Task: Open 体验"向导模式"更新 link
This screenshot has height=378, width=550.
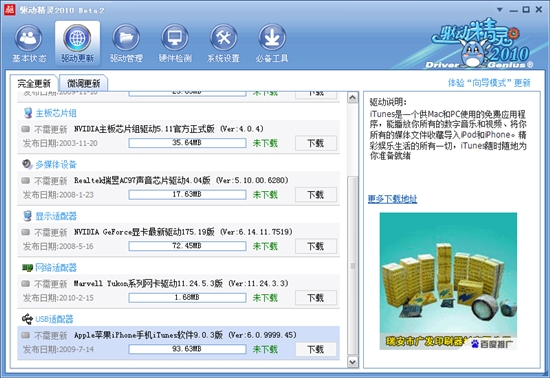Action: tap(489, 83)
